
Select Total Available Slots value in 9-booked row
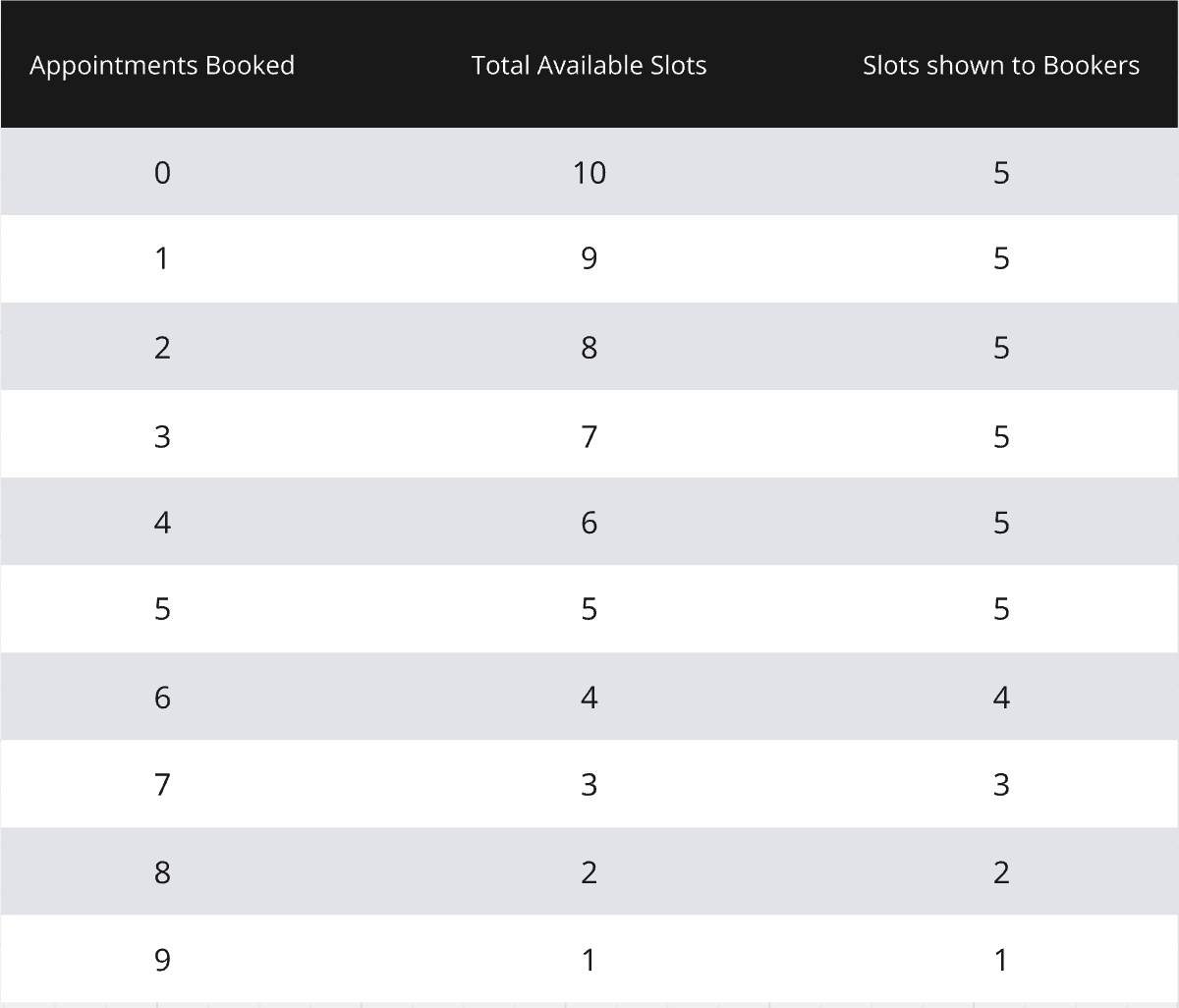589,959
